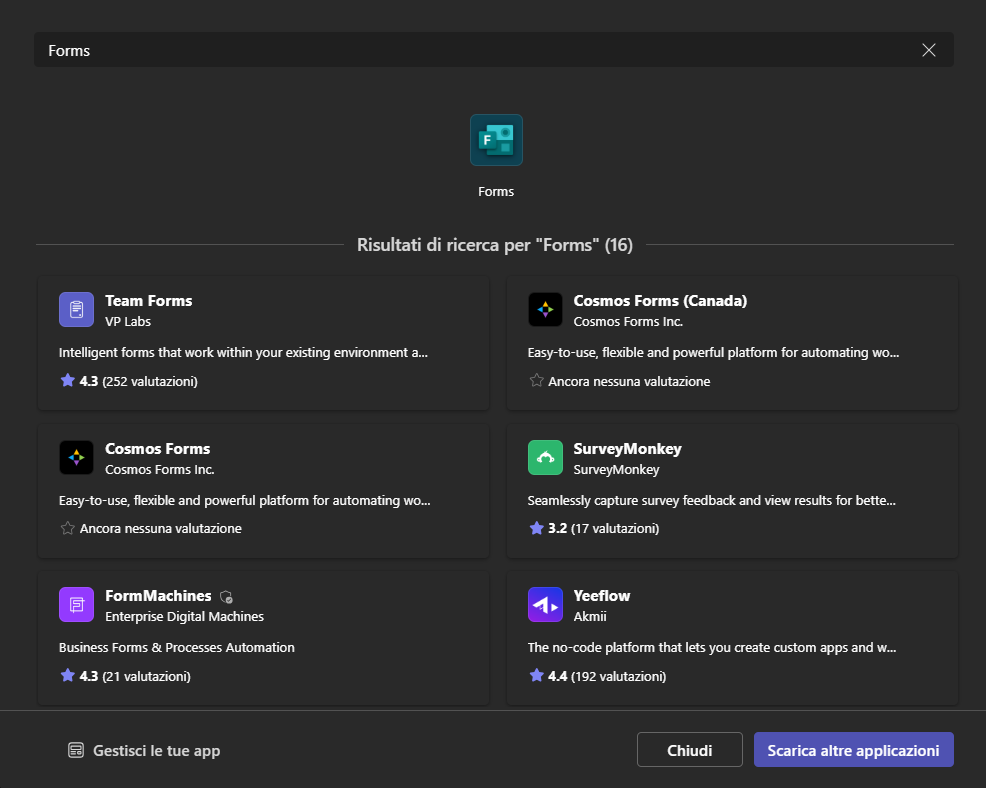Viewport: 986px width, 788px height.
Task: Click the SurveyMonkey description text
Action: tap(712, 500)
